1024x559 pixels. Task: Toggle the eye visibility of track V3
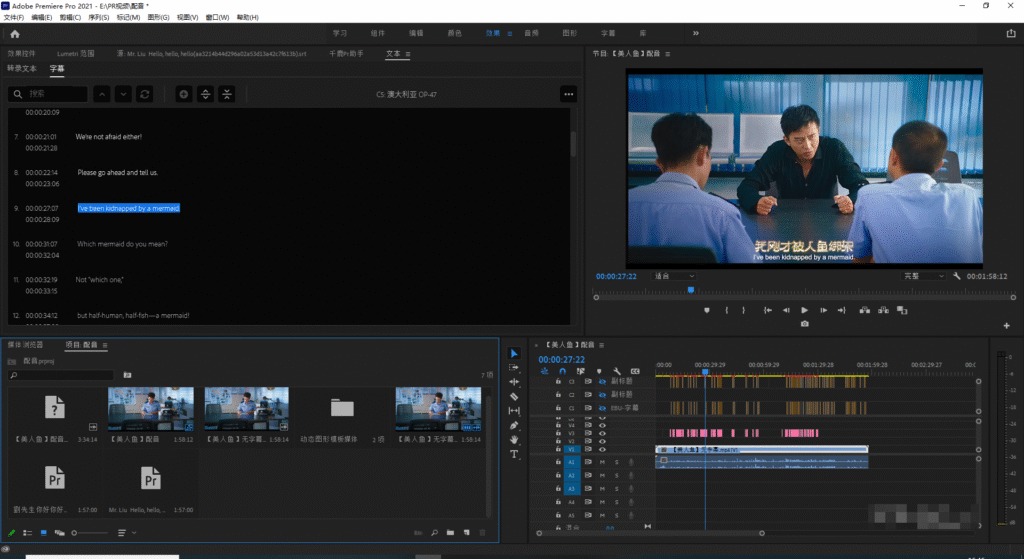pos(602,433)
